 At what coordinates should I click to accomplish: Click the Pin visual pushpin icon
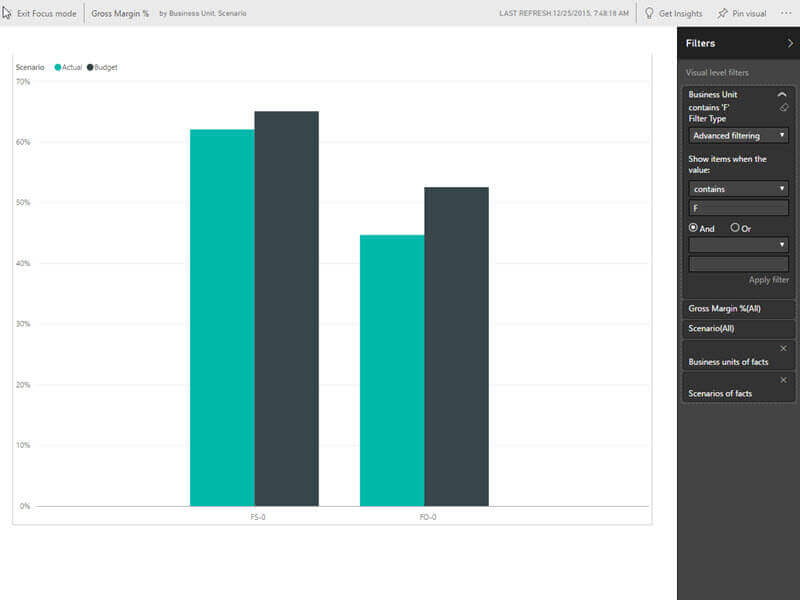tap(722, 13)
